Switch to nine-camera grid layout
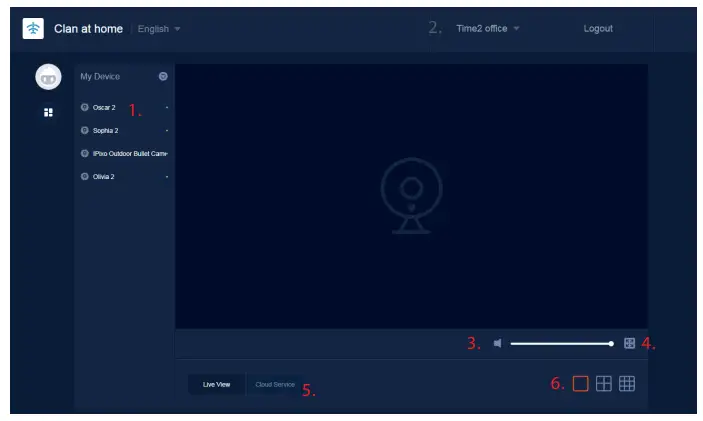This screenshot has height=421, width=703. (x=627, y=384)
